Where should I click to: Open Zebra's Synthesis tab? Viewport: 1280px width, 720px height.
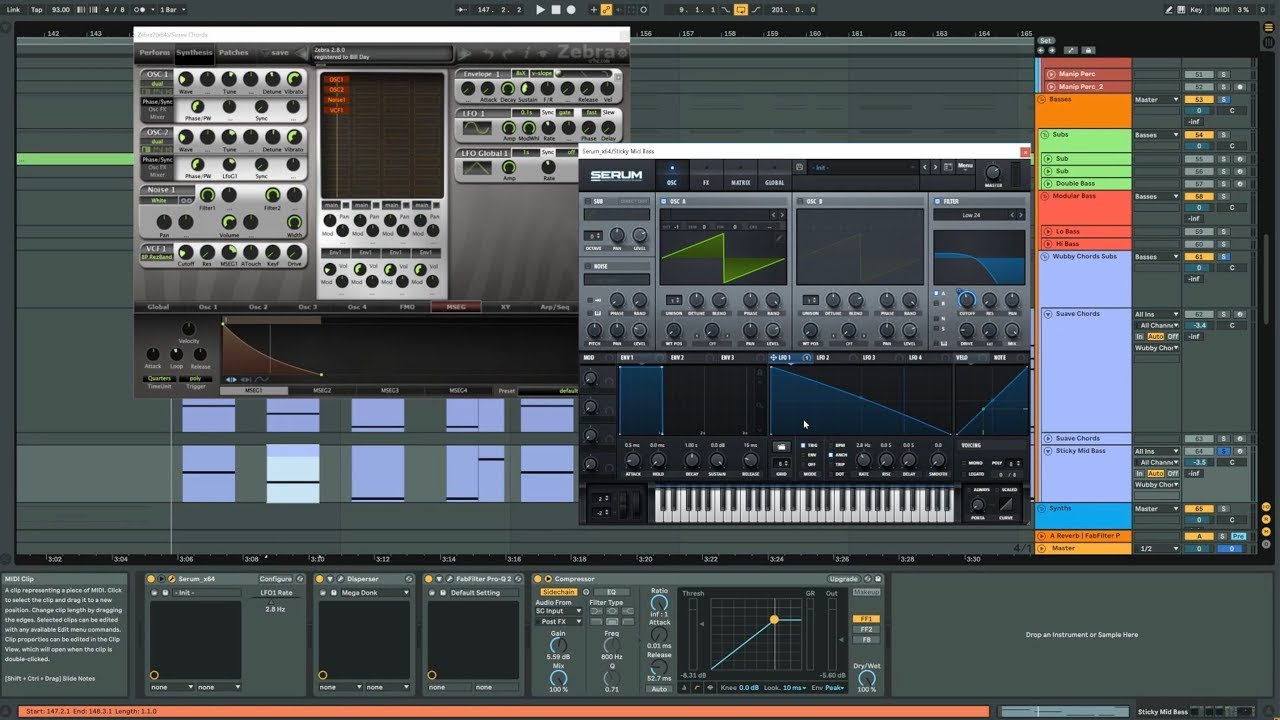coord(194,52)
